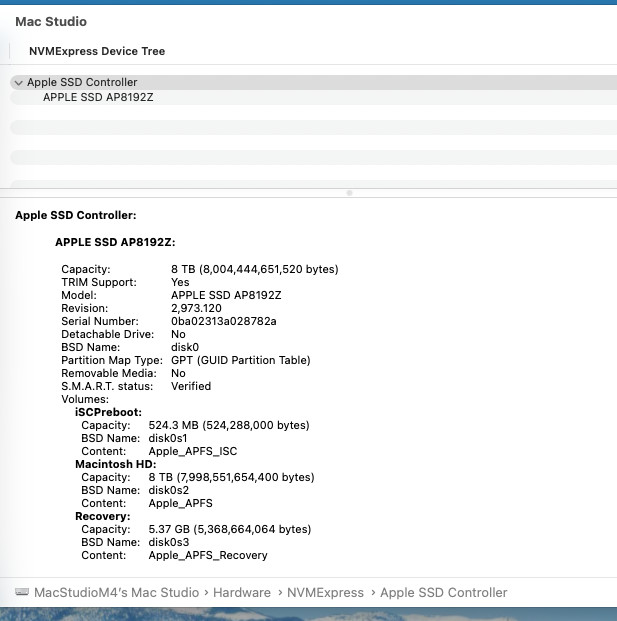
Task: Click the computer icon in the path bar
Action: coord(22,592)
